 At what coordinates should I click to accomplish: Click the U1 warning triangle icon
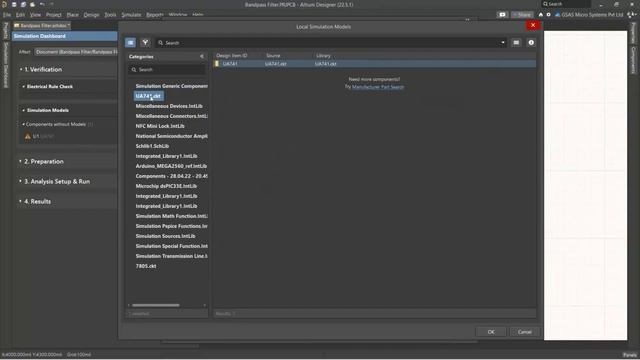28,136
